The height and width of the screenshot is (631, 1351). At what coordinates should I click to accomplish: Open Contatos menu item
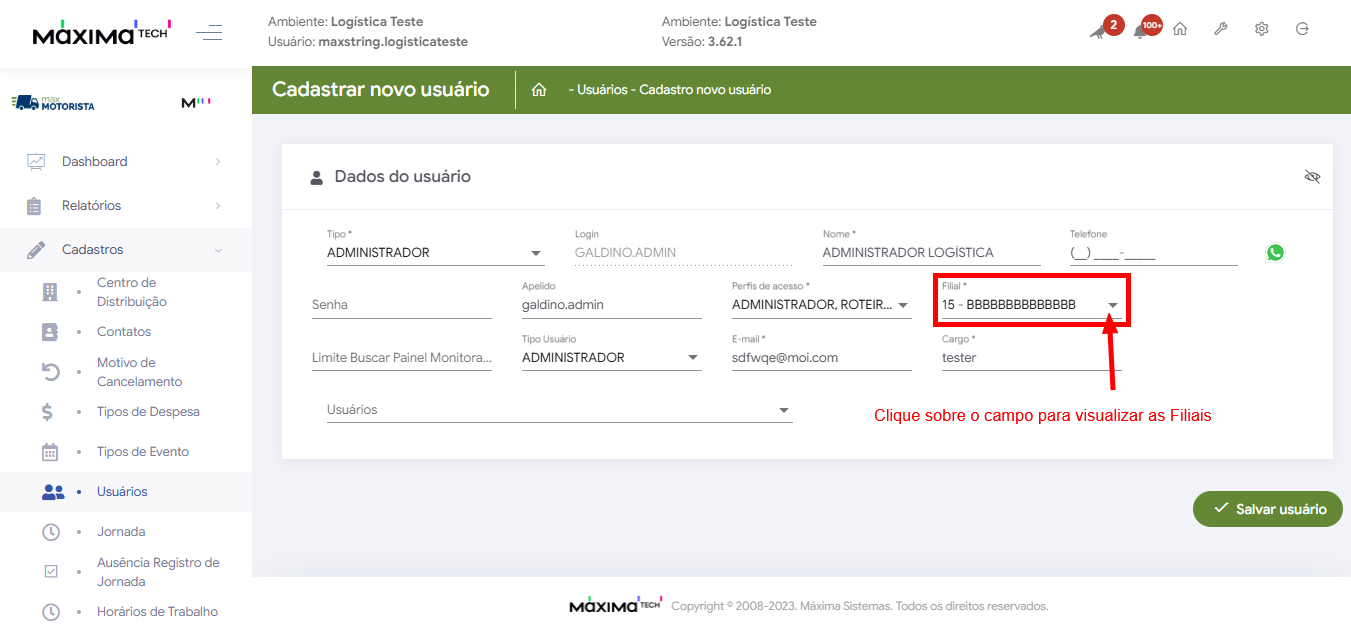[124, 332]
